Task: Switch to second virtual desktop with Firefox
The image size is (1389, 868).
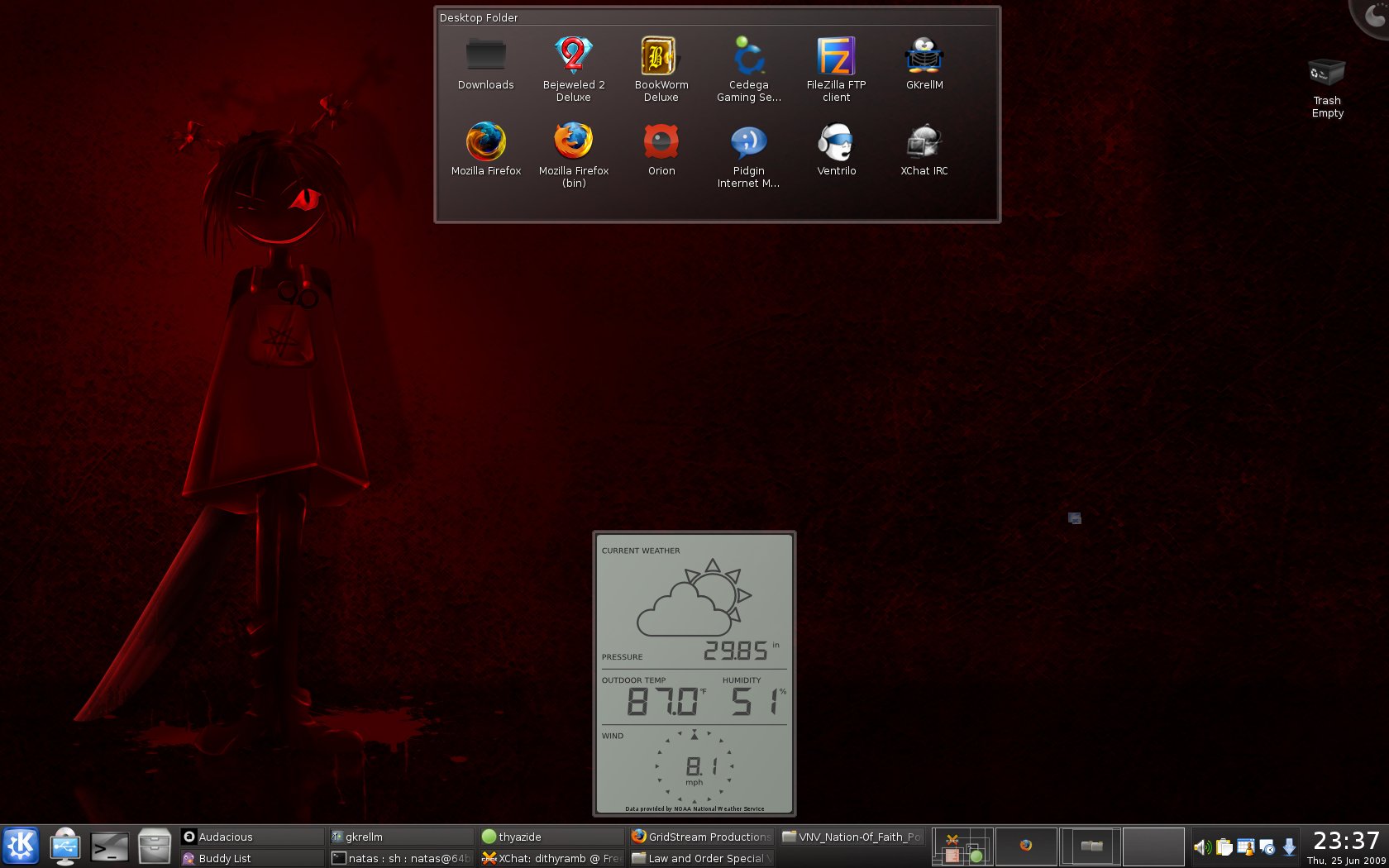Action: tap(1026, 846)
